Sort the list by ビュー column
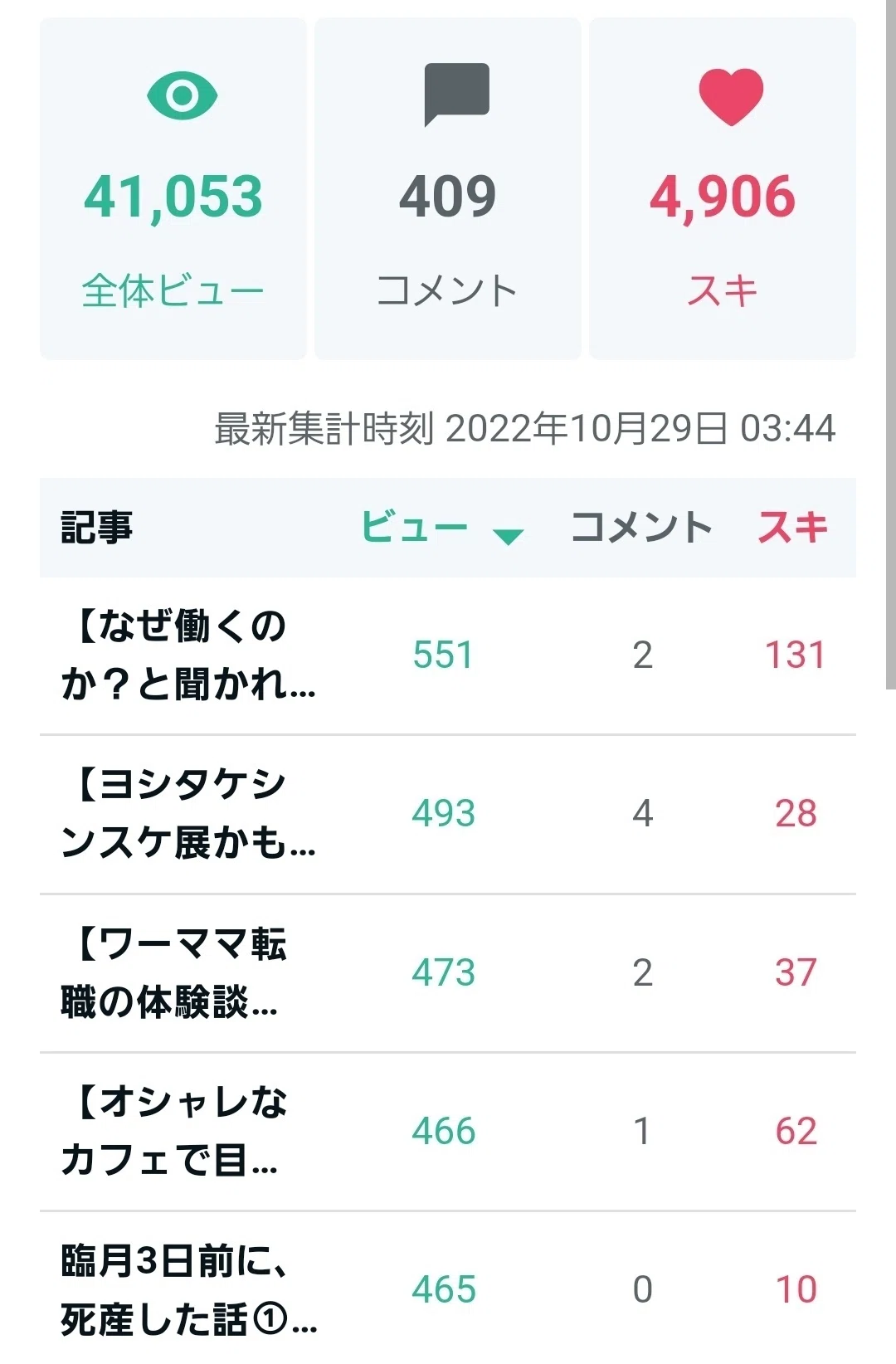Viewport: 896px width, 1364px height. pos(415,527)
